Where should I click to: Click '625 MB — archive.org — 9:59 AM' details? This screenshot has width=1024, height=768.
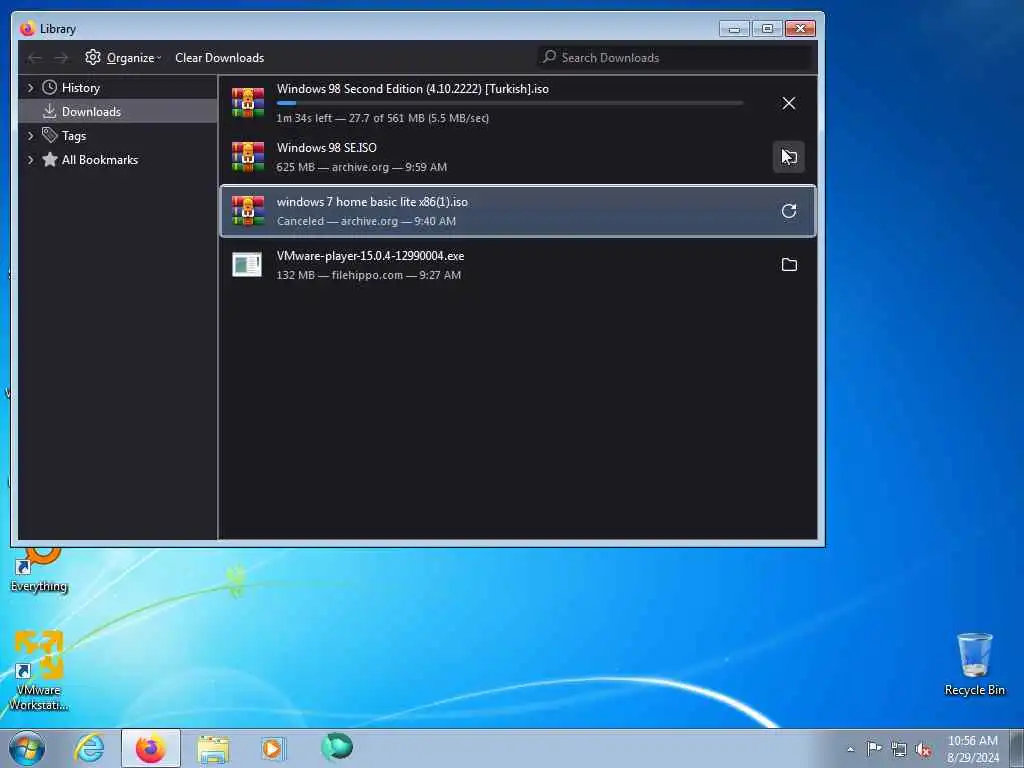click(x=362, y=167)
